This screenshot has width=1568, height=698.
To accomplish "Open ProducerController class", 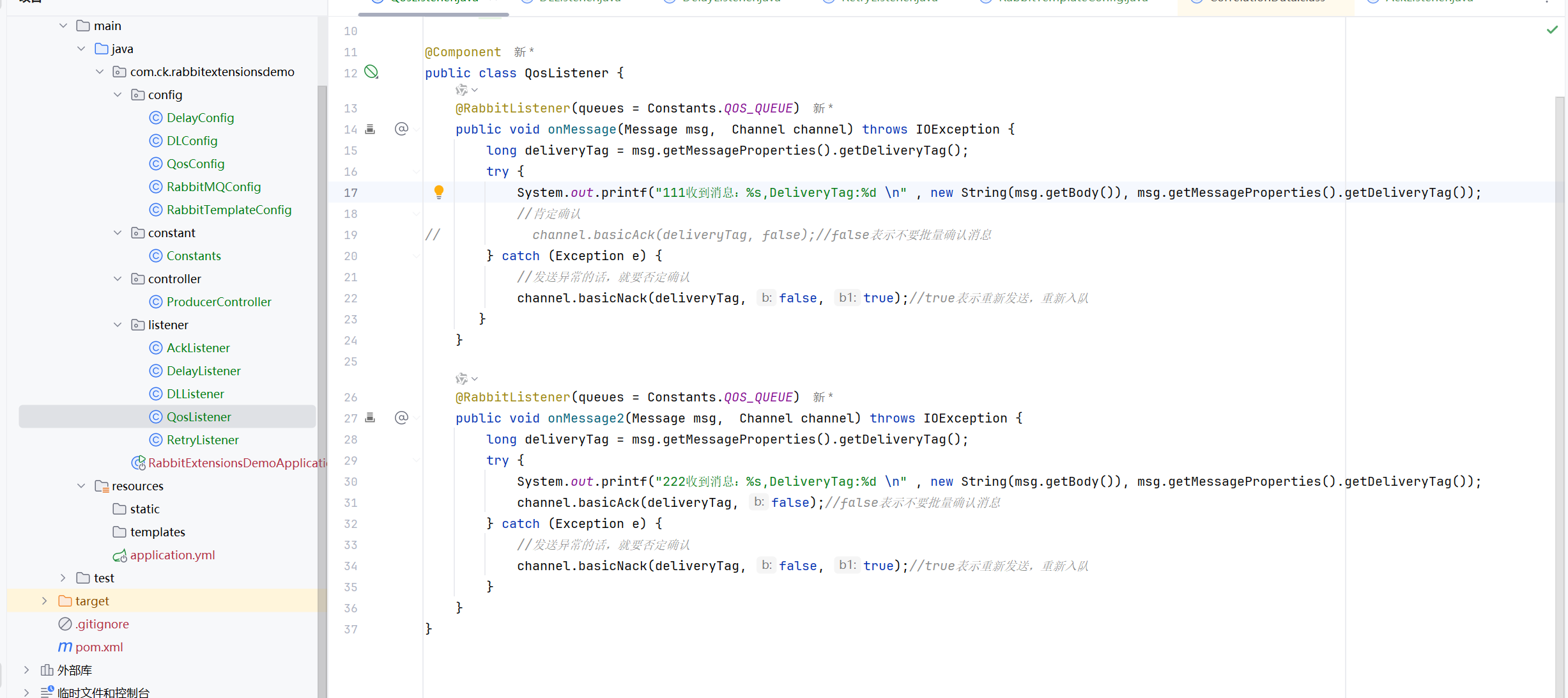I will click(x=219, y=302).
